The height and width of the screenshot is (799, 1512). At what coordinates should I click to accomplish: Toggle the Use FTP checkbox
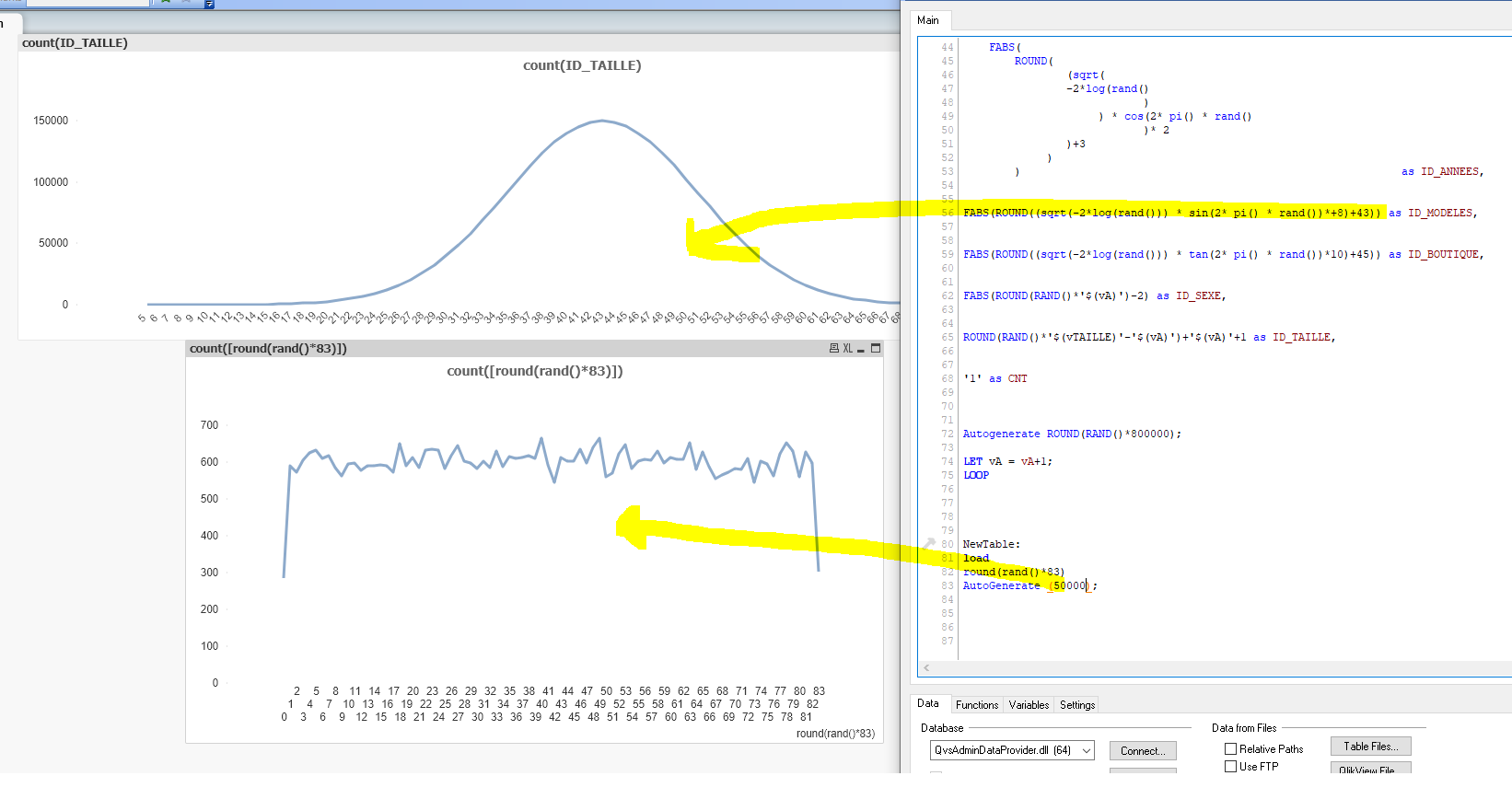click(x=1230, y=767)
